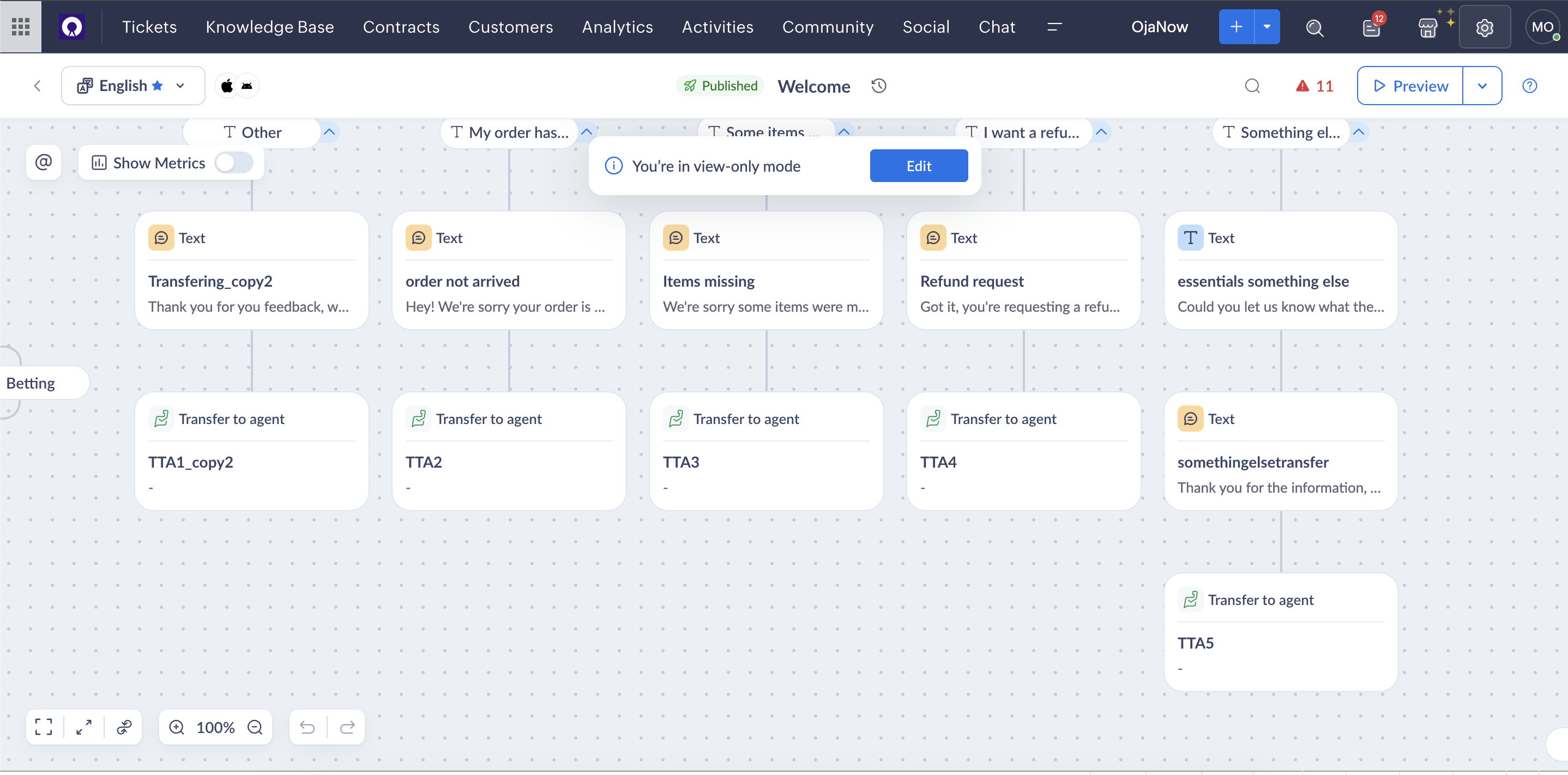Click the zoom out magnifier icon
This screenshot has height=775, width=1568.
pos(255,727)
